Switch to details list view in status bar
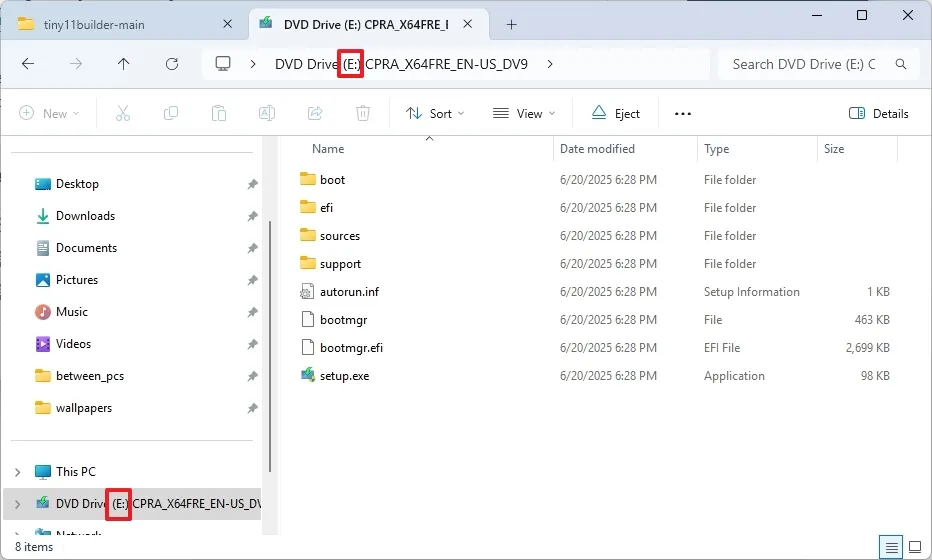 (x=891, y=547)
